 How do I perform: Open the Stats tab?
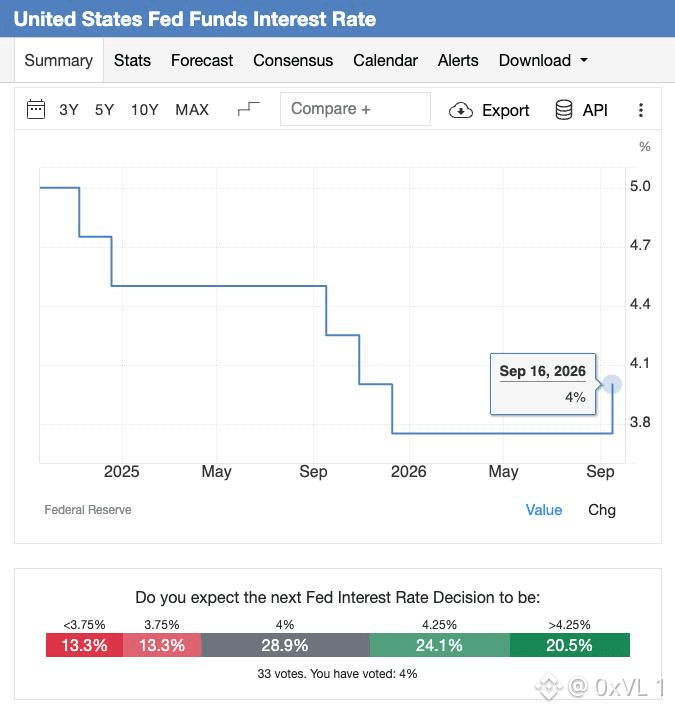pos(132,60)
